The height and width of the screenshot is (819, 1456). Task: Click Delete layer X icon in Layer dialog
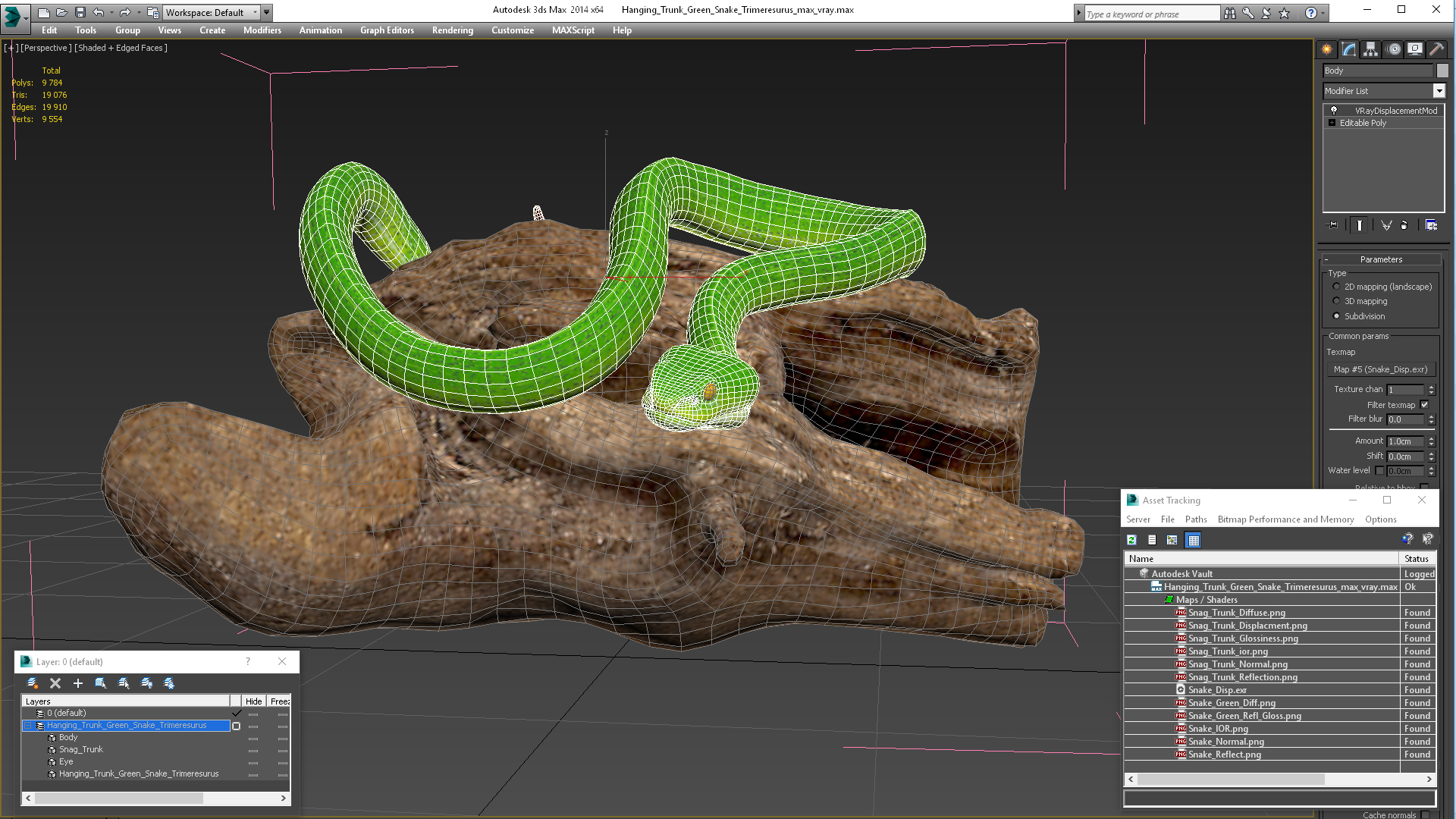(55, 683)
